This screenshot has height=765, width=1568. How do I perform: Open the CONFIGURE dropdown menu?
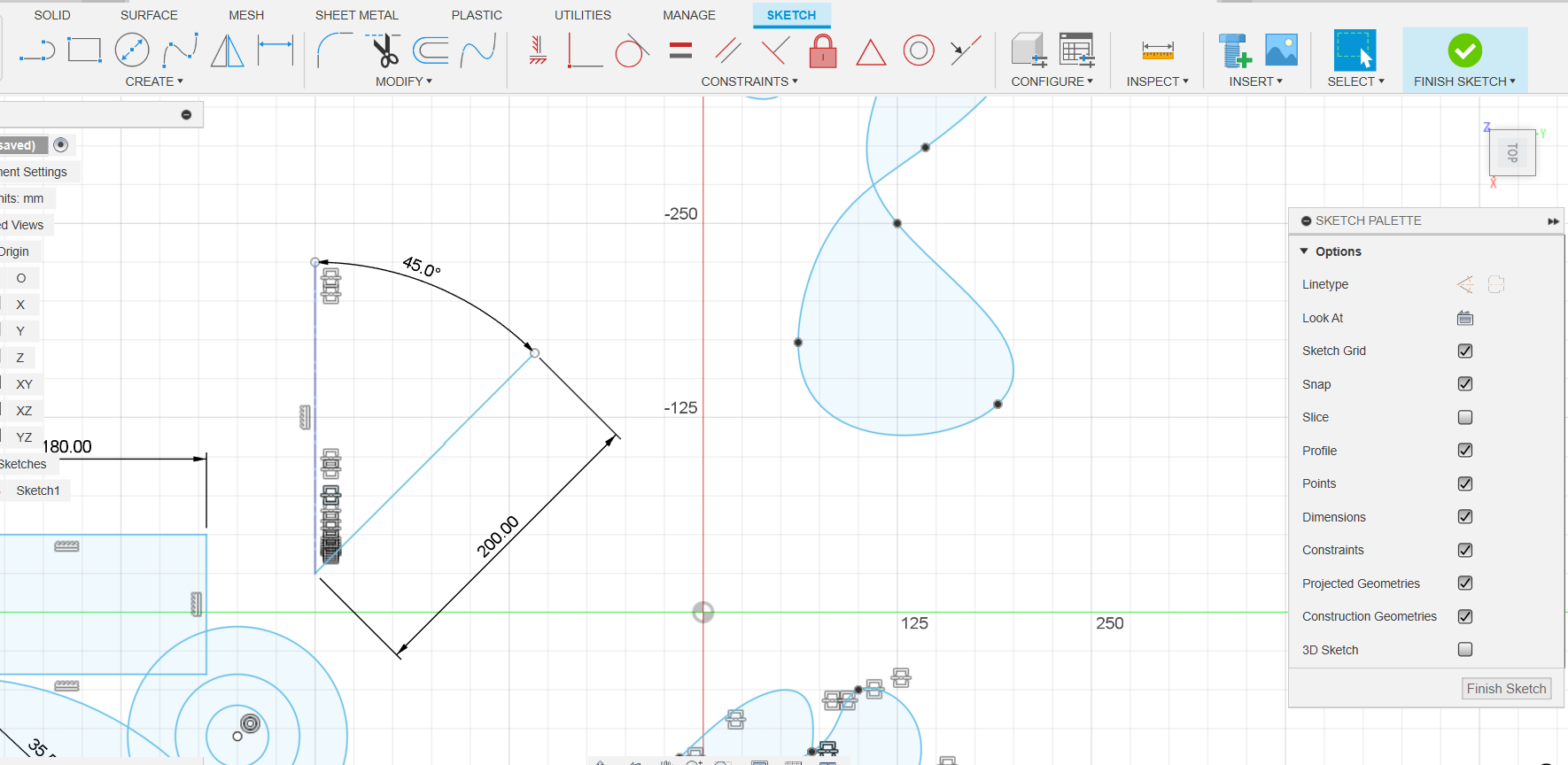tap(1052, 81)
